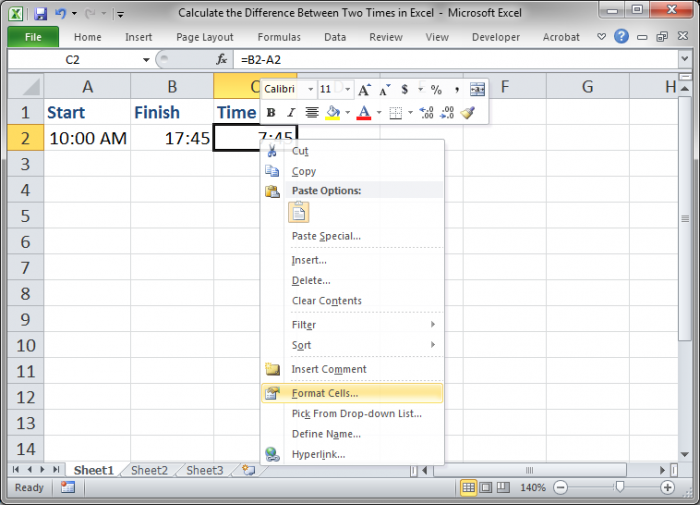700x505 pixels.
Task: Click the globe icon beside Hyperlink
Action: pos(272,455)
